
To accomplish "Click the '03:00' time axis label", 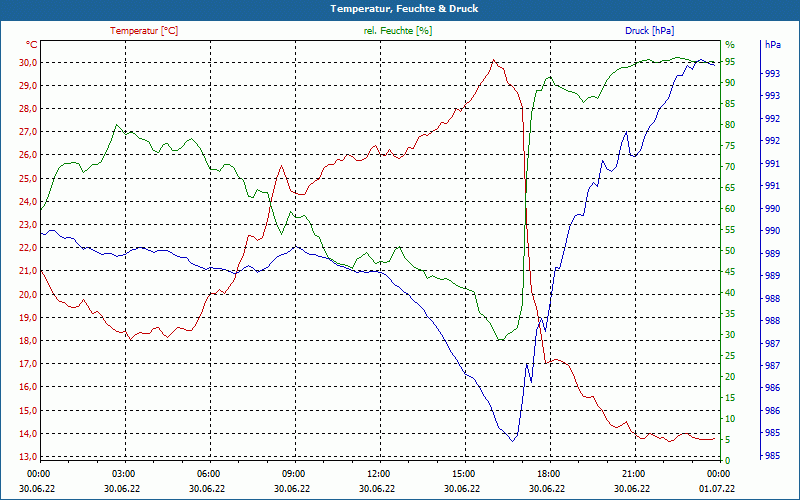I will (x=122, y=473).
